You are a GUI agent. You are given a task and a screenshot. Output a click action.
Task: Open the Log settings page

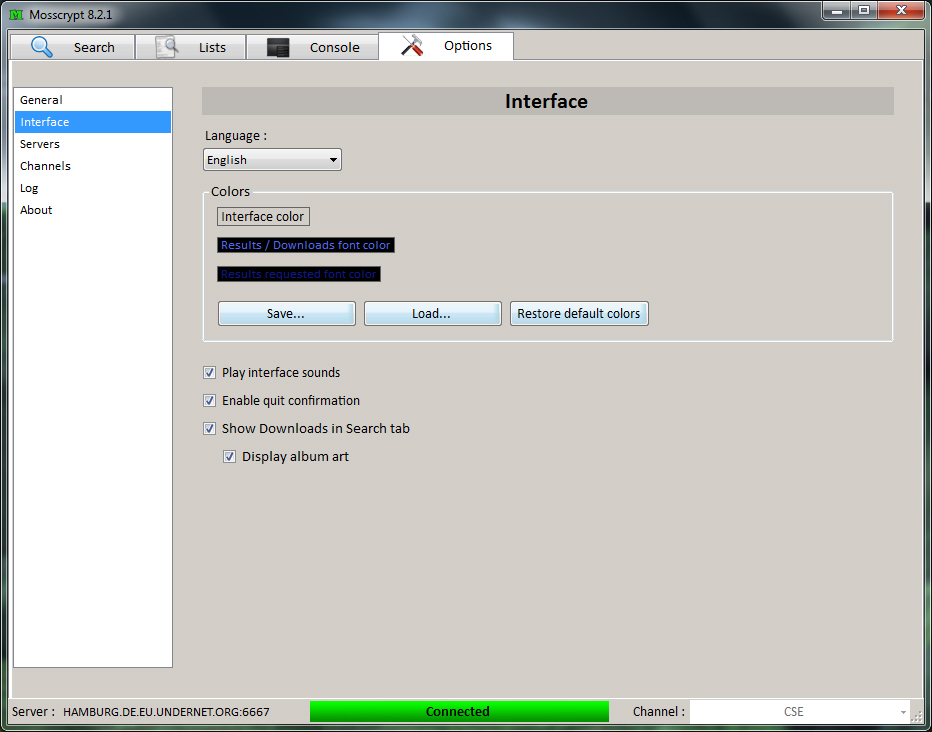(x=93, y=188)
